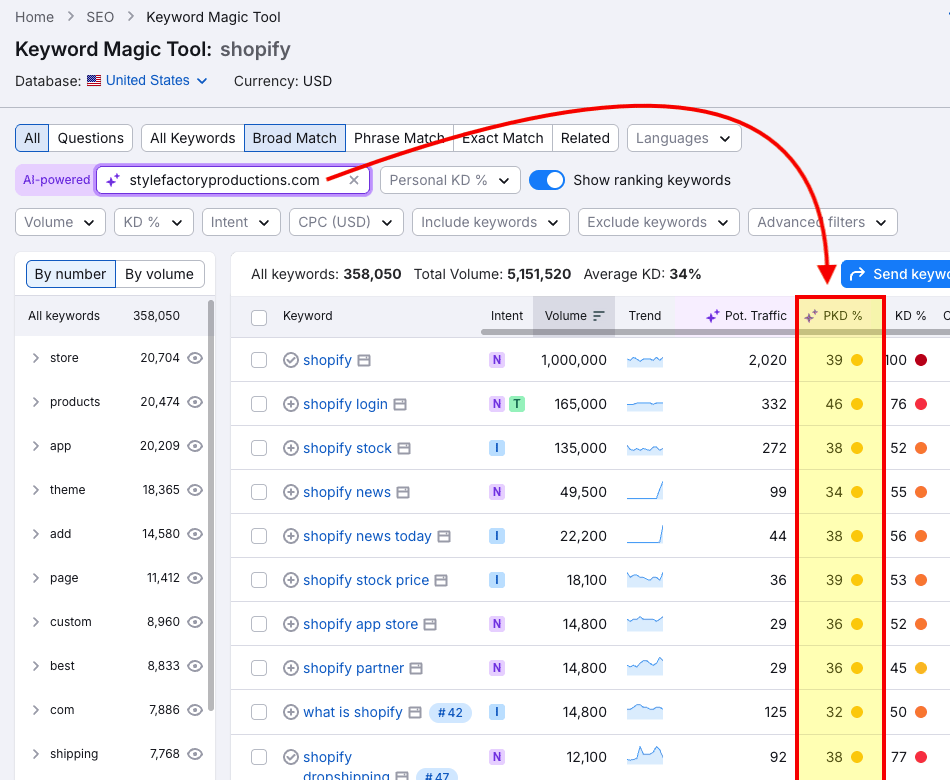Open the Languages dropdown
This screenshot has width=950, height=780.
(x=683, y=138)
